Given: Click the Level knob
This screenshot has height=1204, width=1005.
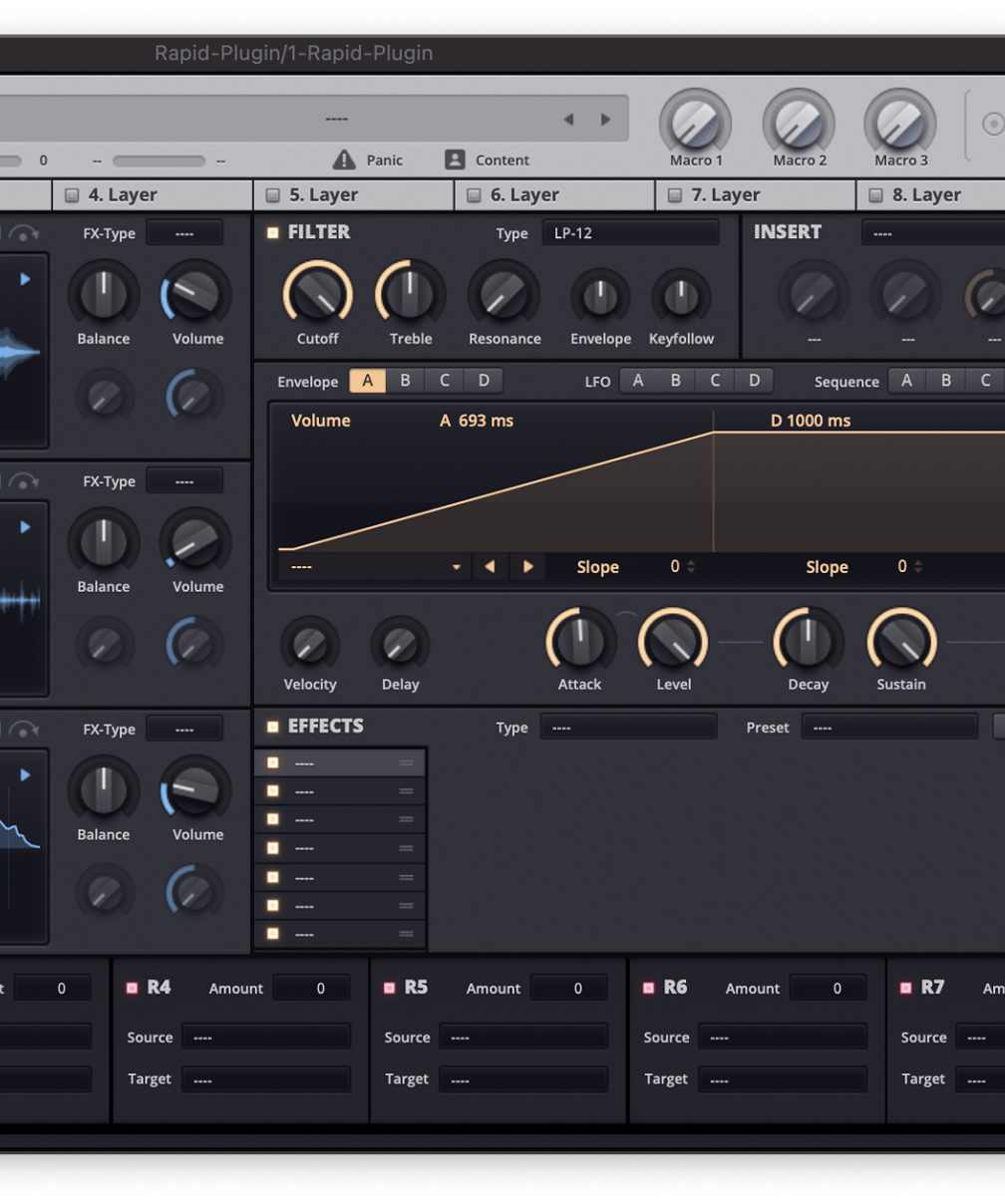Looking at the screenshot, I should pos(673,641).
